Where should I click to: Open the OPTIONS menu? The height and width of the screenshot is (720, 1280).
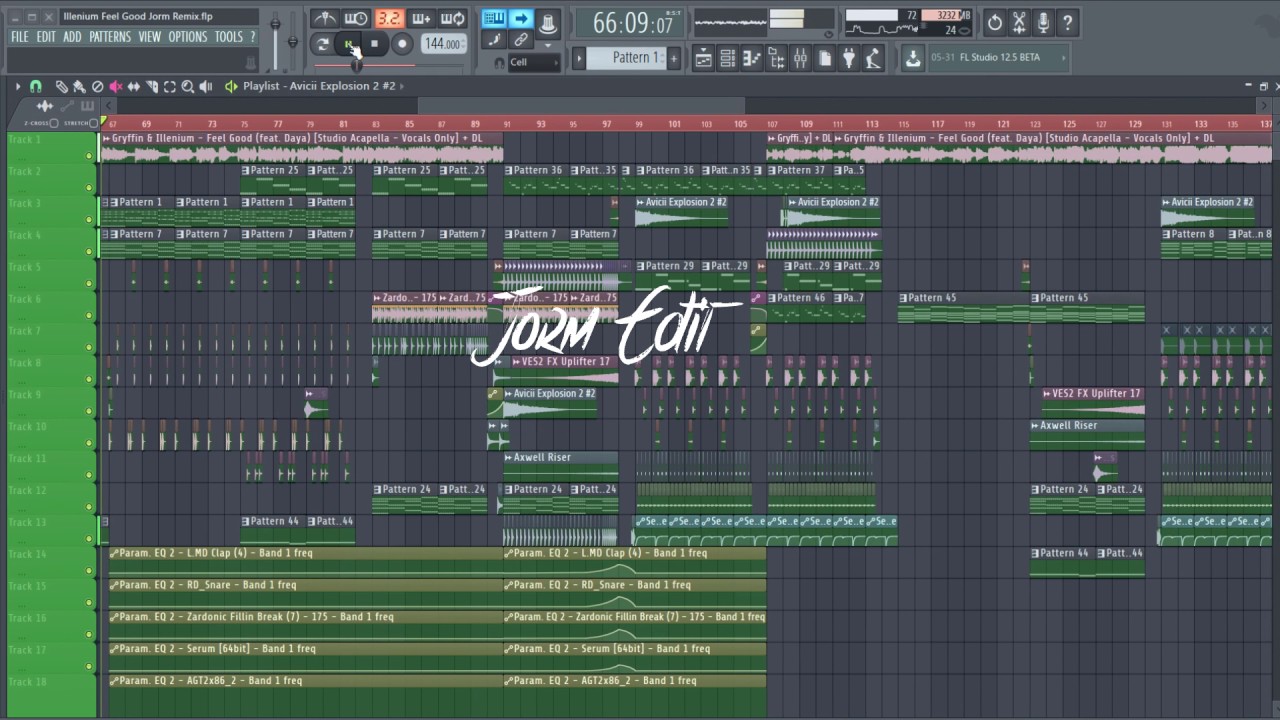click(188, 37)
